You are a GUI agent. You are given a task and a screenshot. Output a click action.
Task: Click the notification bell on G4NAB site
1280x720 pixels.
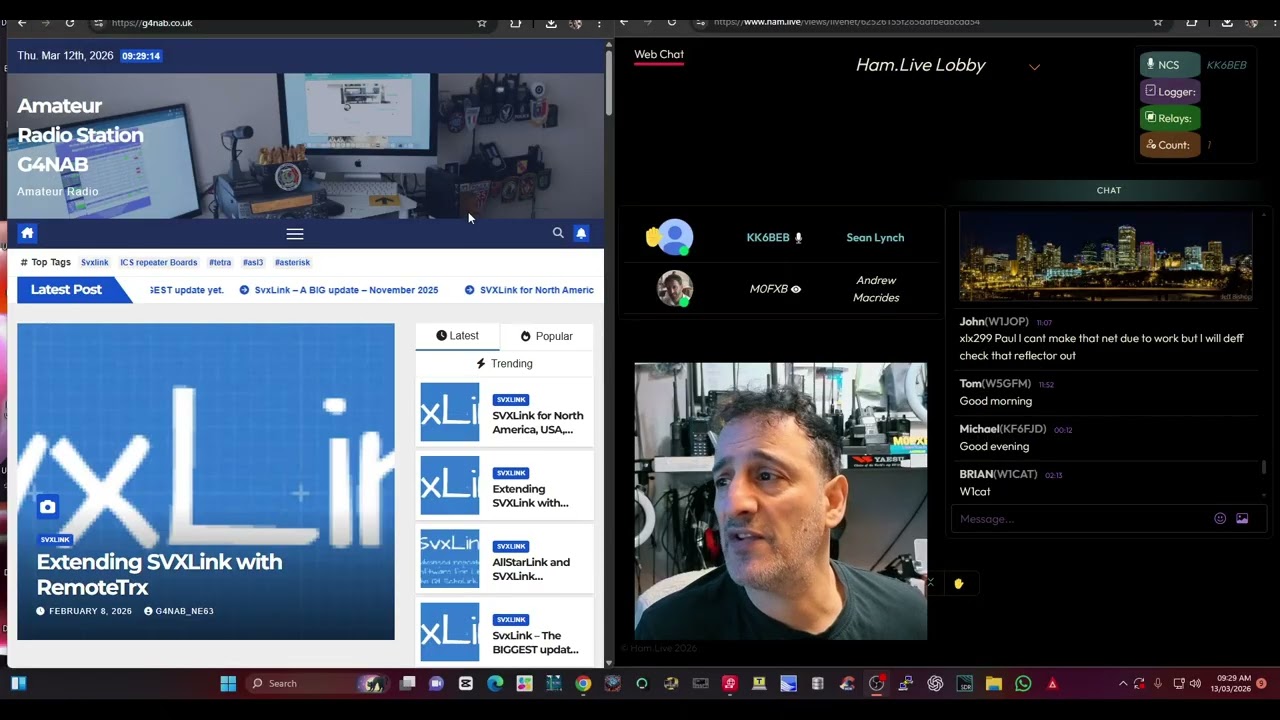coord(581,233)
